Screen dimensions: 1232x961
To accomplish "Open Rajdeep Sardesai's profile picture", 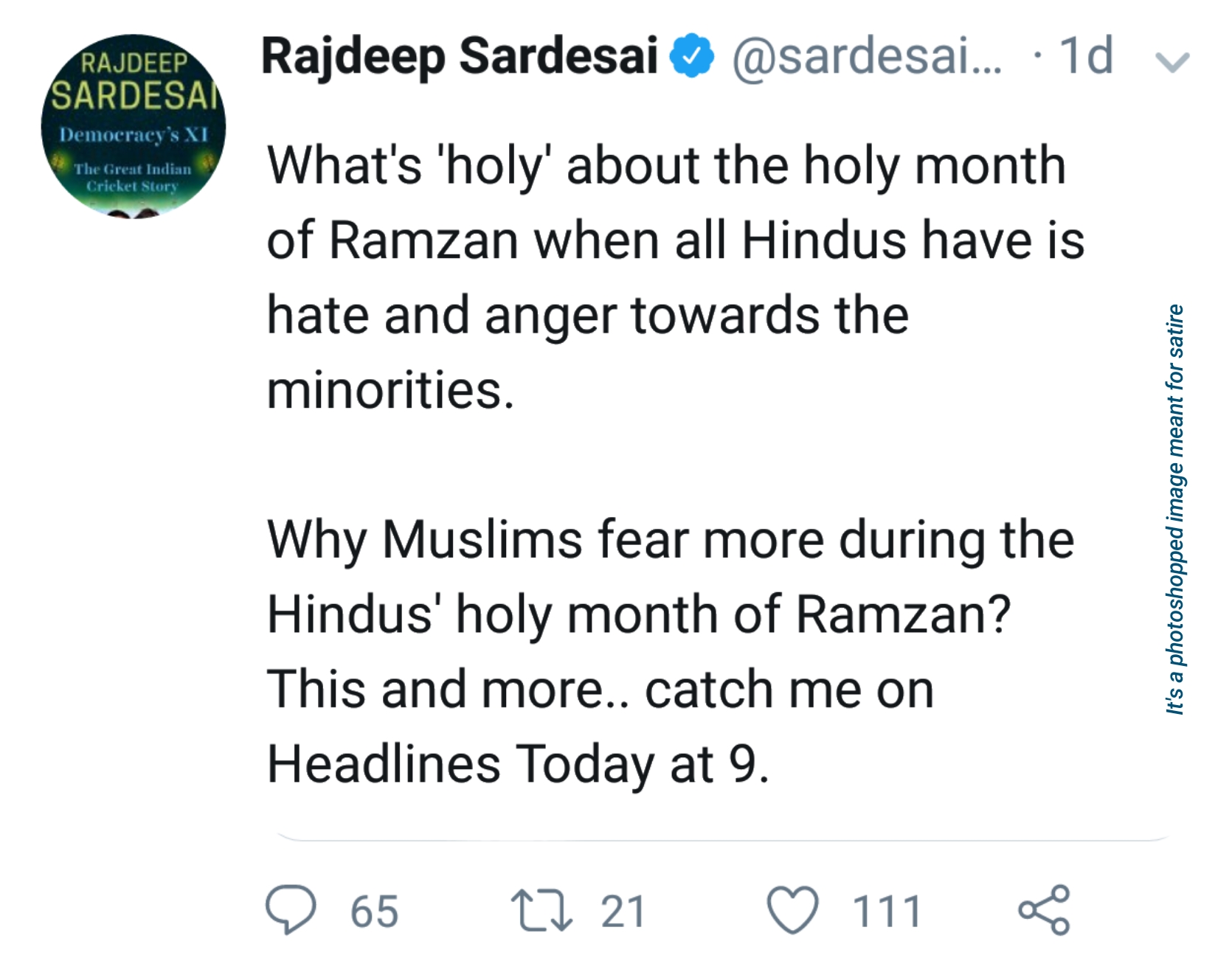I will coord(134,126).
